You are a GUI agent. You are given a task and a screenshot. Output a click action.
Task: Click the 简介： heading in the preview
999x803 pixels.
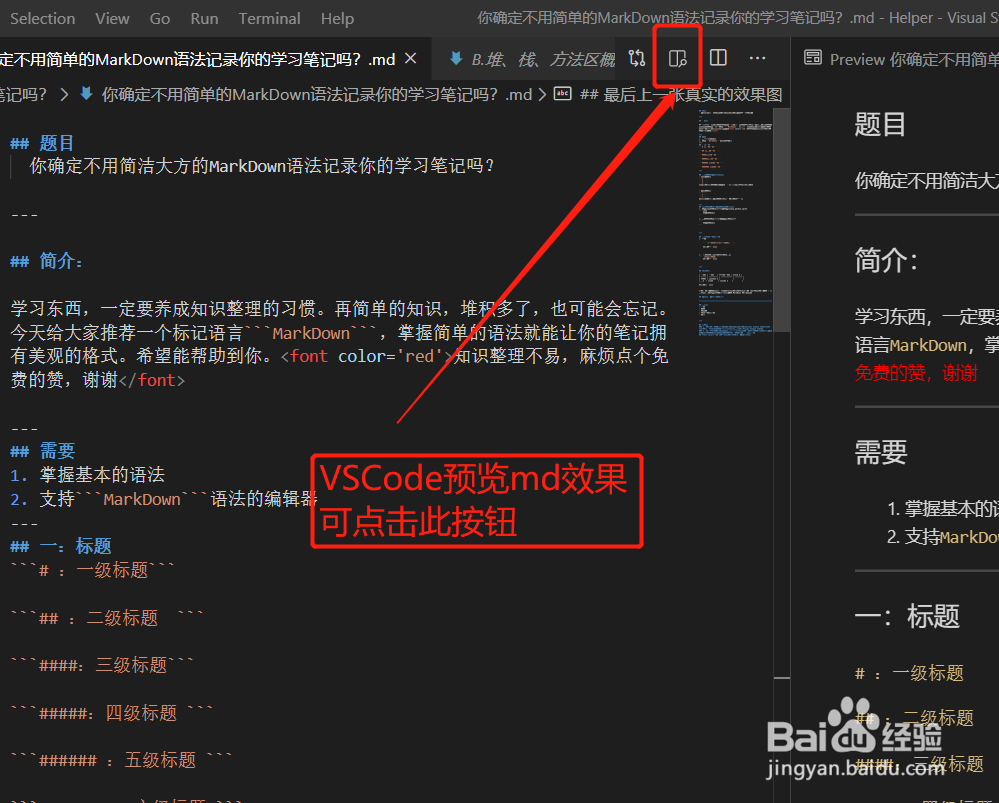tap(886, 261)
